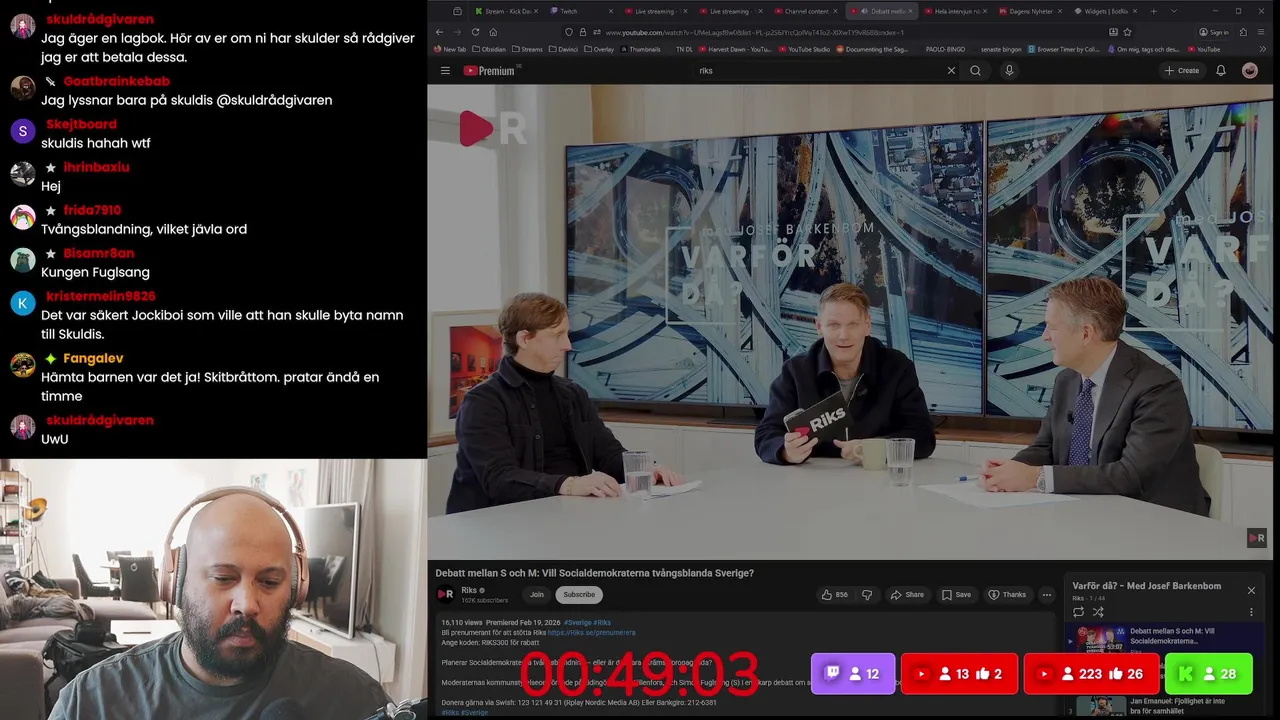1280x720 pixels.
Task: Close the Varför då? playlist panel
Action: click(x=1251, y=590)
